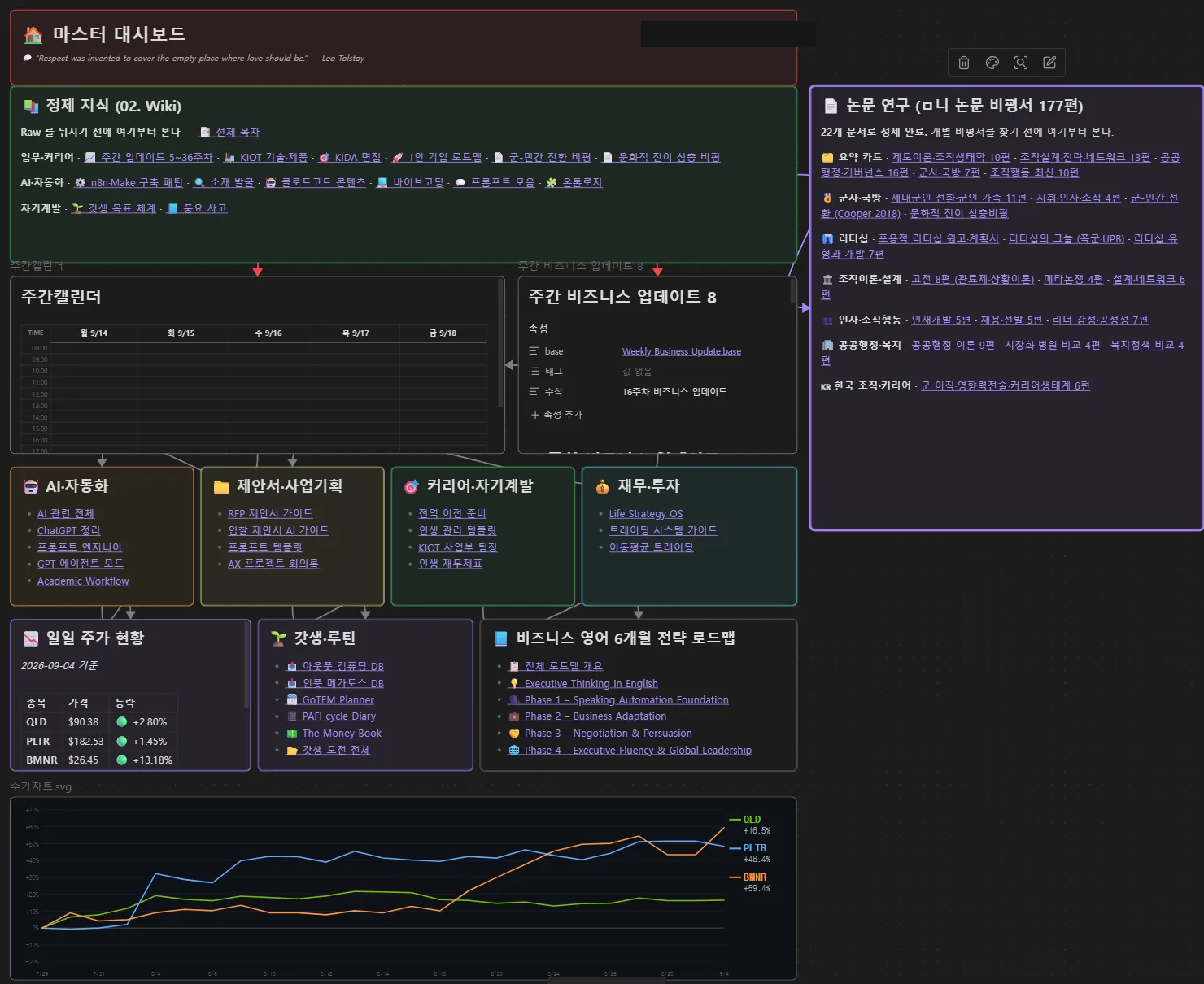Open ChatGPT 정리 link
The image size is (1204, 984).
click(68, 530)
